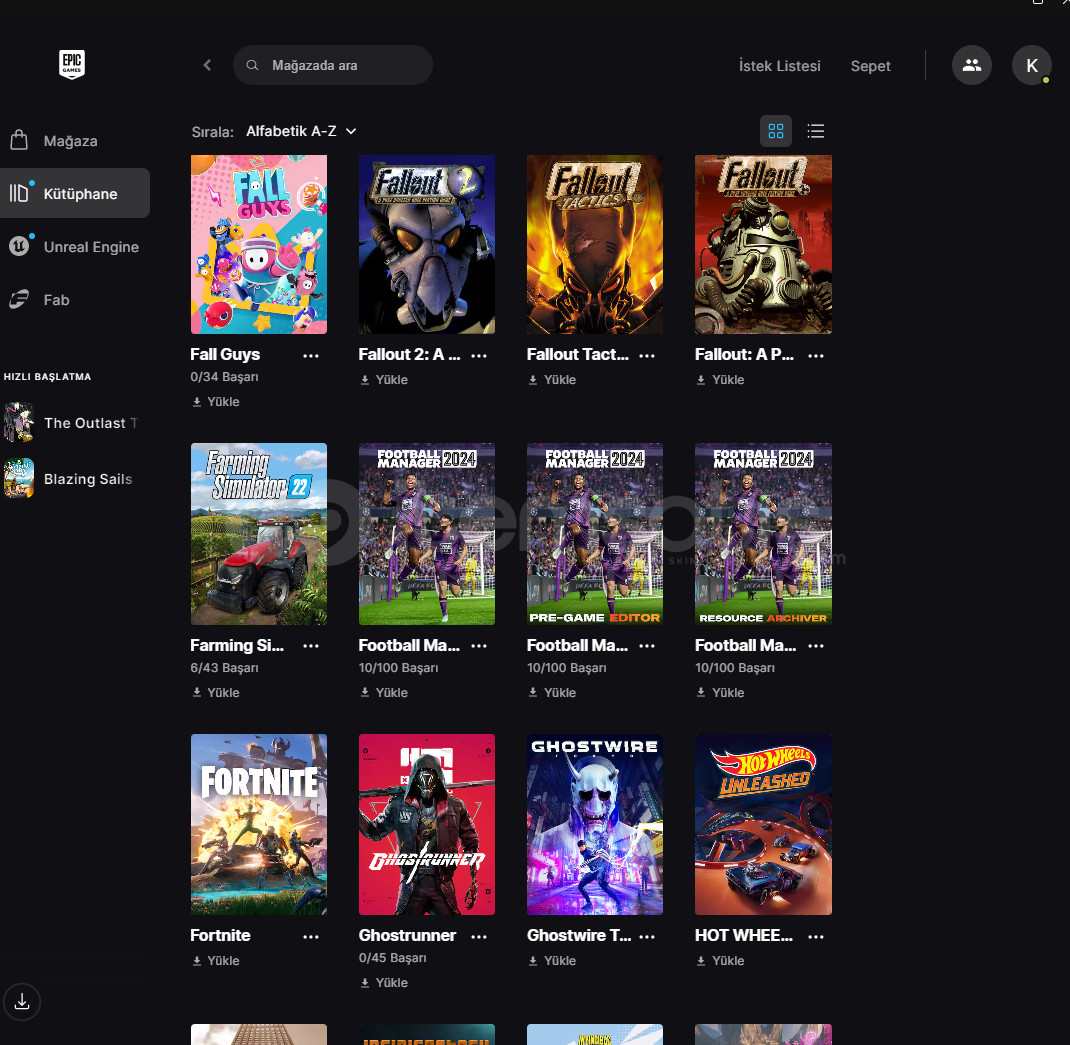1070x1045 pixels.
Task: Click the Mağaza shopping bag icon
Action: [x=19, y=140]
